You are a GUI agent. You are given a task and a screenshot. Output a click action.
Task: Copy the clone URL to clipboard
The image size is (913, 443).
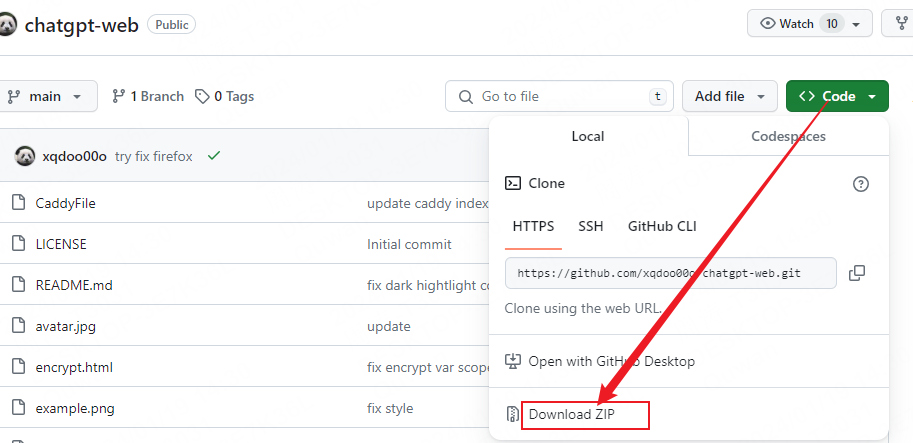pyautogui.click(x=856, y=273)
